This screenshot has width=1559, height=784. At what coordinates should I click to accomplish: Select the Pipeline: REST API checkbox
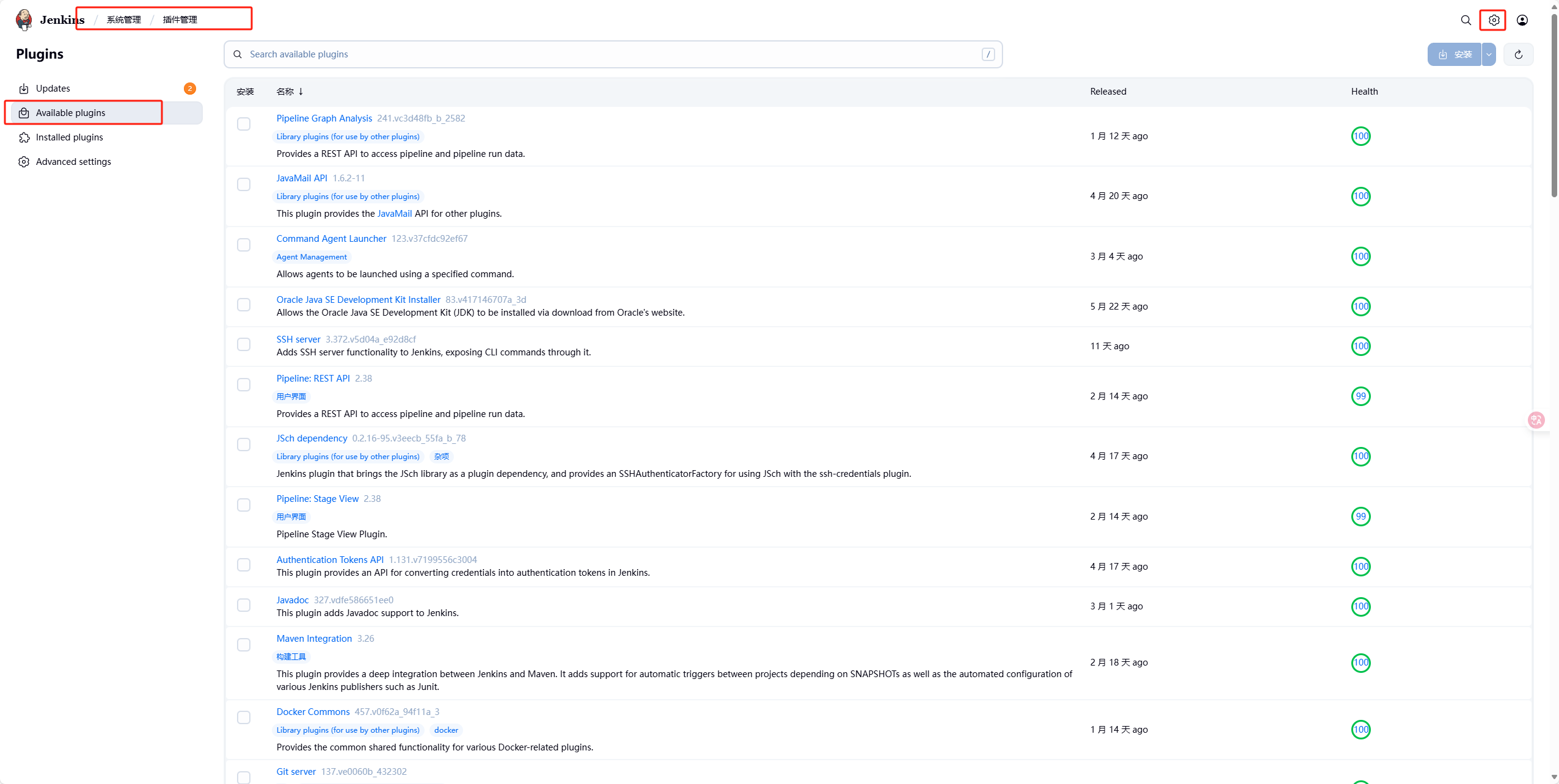point(244,385)
